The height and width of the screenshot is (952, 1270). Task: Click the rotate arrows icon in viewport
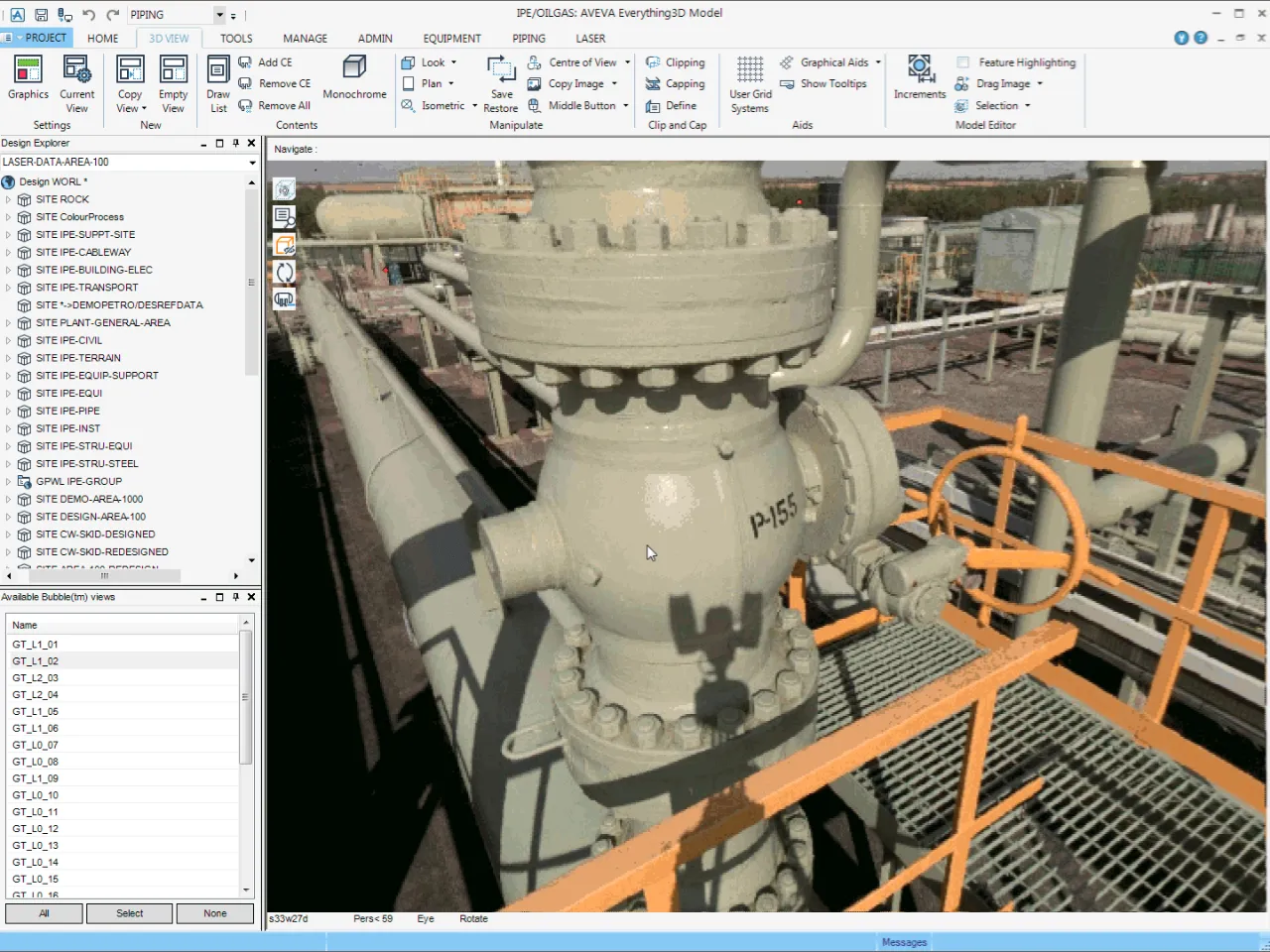(x=285, y=273)
